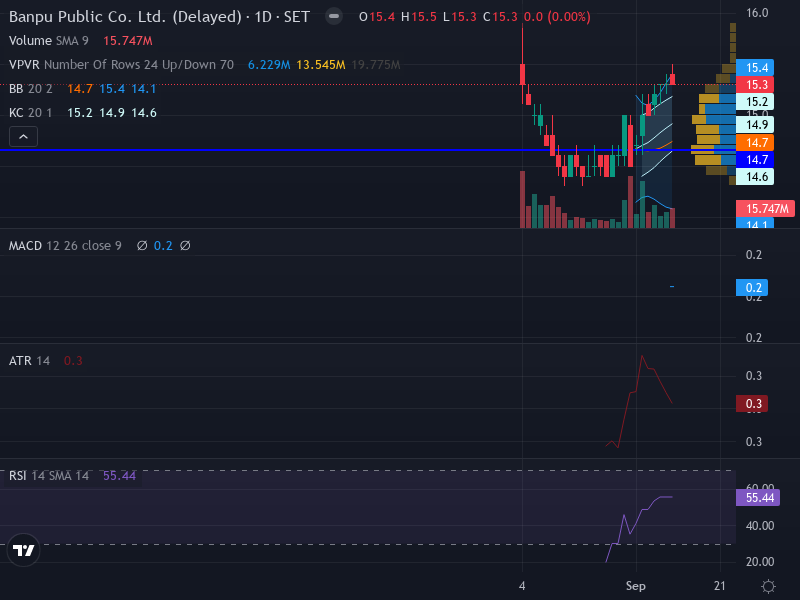800x600 pixels.
Task: Click the blue 15.4 price label
Action: [x=755, y=67]
